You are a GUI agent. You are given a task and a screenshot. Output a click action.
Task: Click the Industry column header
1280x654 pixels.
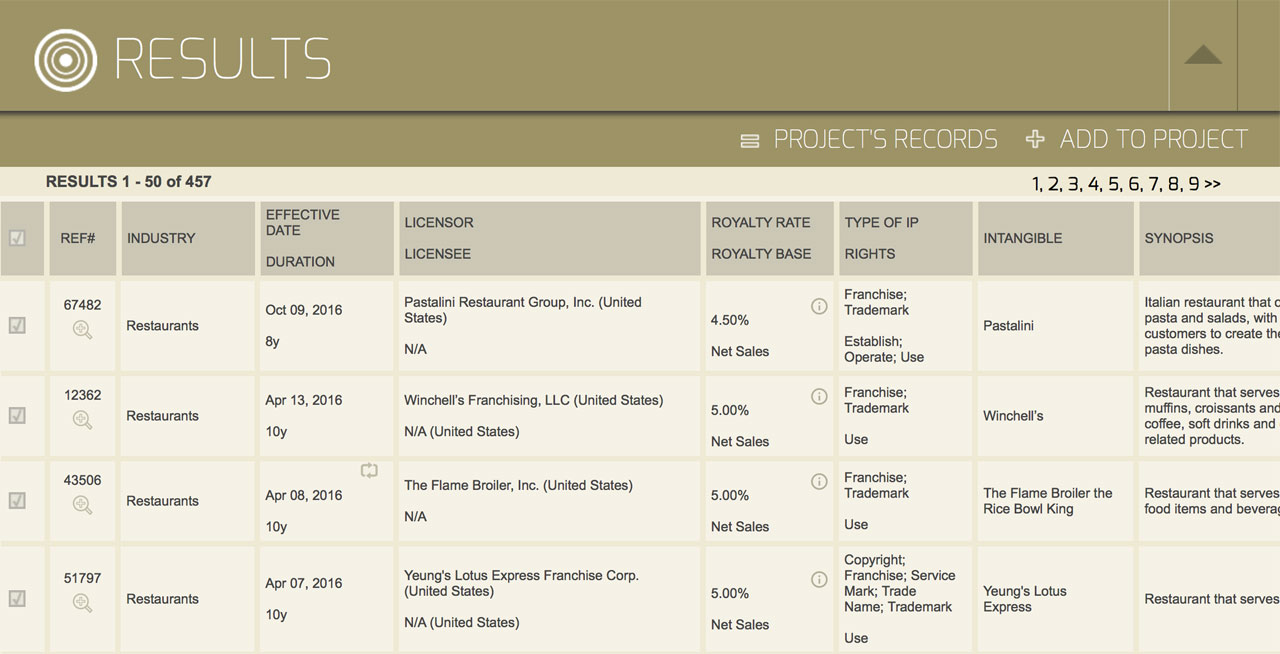tap(161, 238)
